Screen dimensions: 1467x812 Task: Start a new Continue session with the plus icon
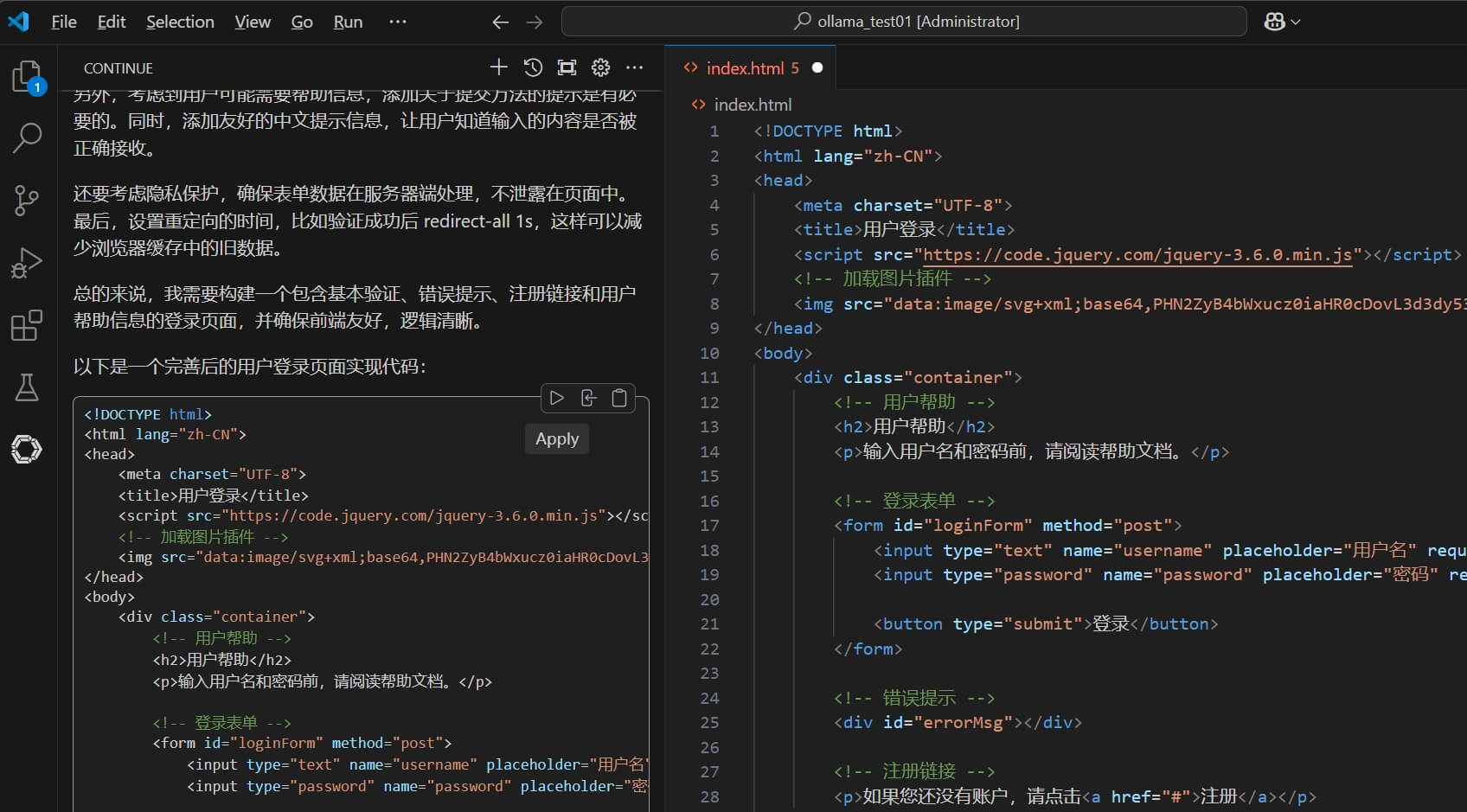coord(499,67)
